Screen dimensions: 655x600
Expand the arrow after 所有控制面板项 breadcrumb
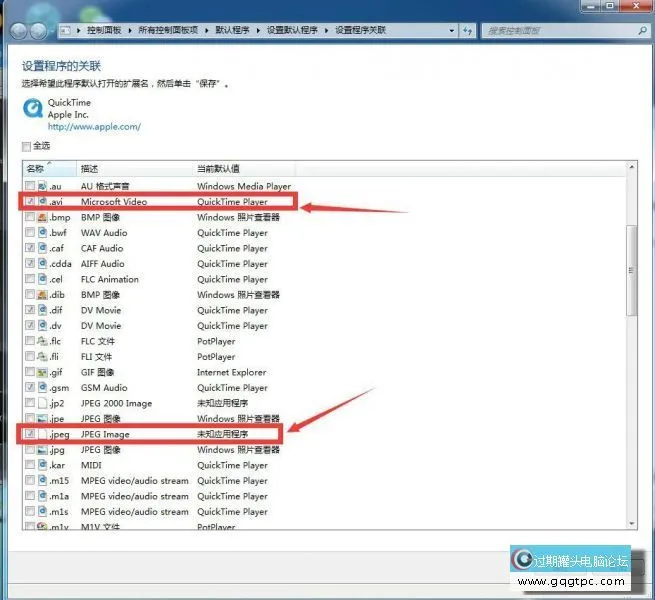coord(206,31)
